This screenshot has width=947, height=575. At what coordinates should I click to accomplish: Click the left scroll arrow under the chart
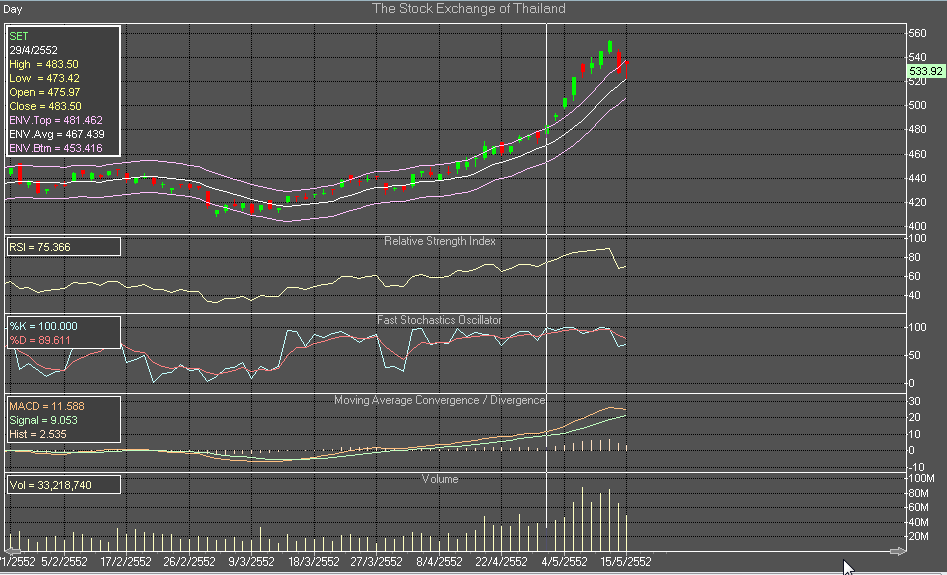click(x=12, y=551)
